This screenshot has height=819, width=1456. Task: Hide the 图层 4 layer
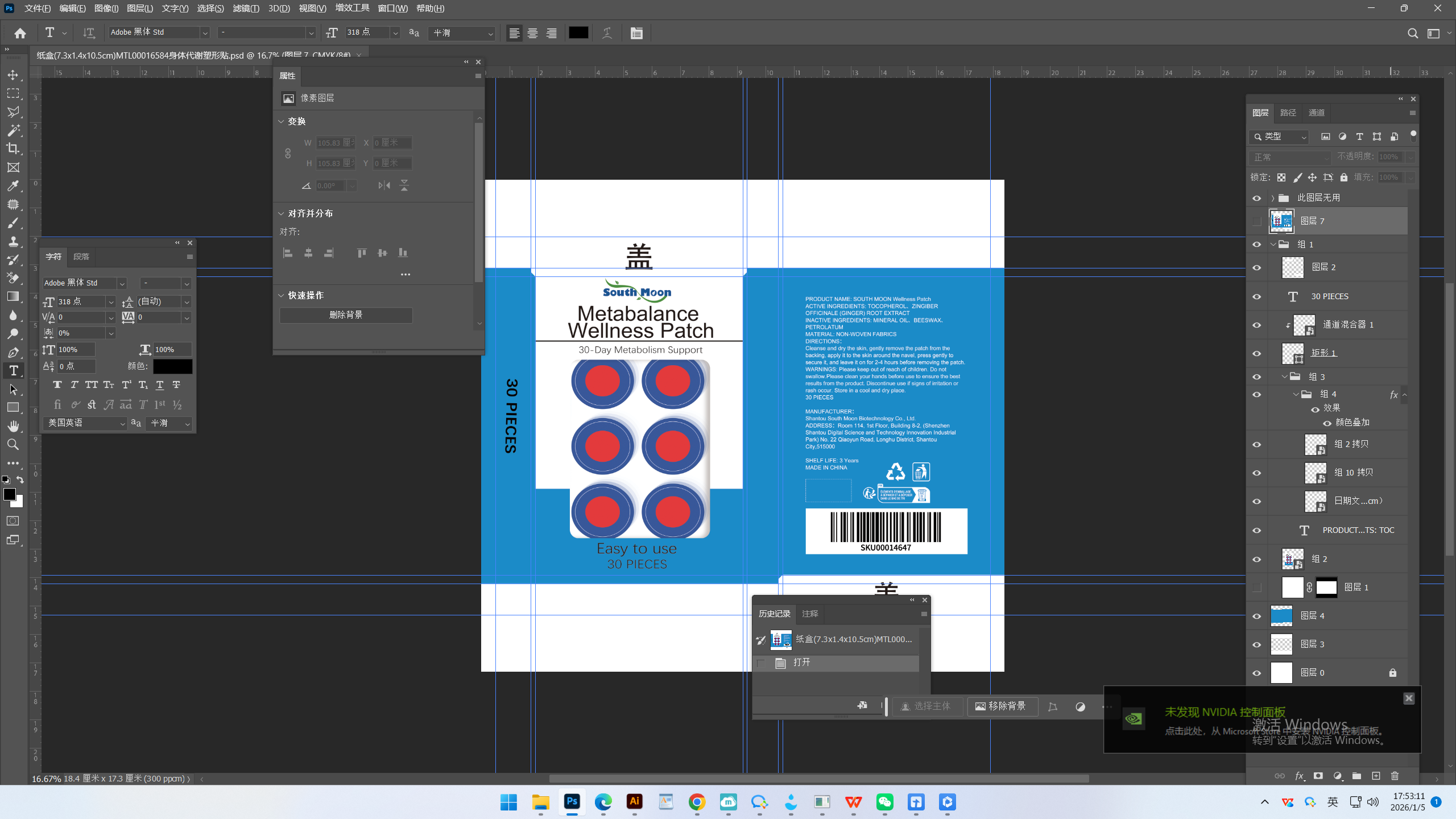coord(1257,616)
